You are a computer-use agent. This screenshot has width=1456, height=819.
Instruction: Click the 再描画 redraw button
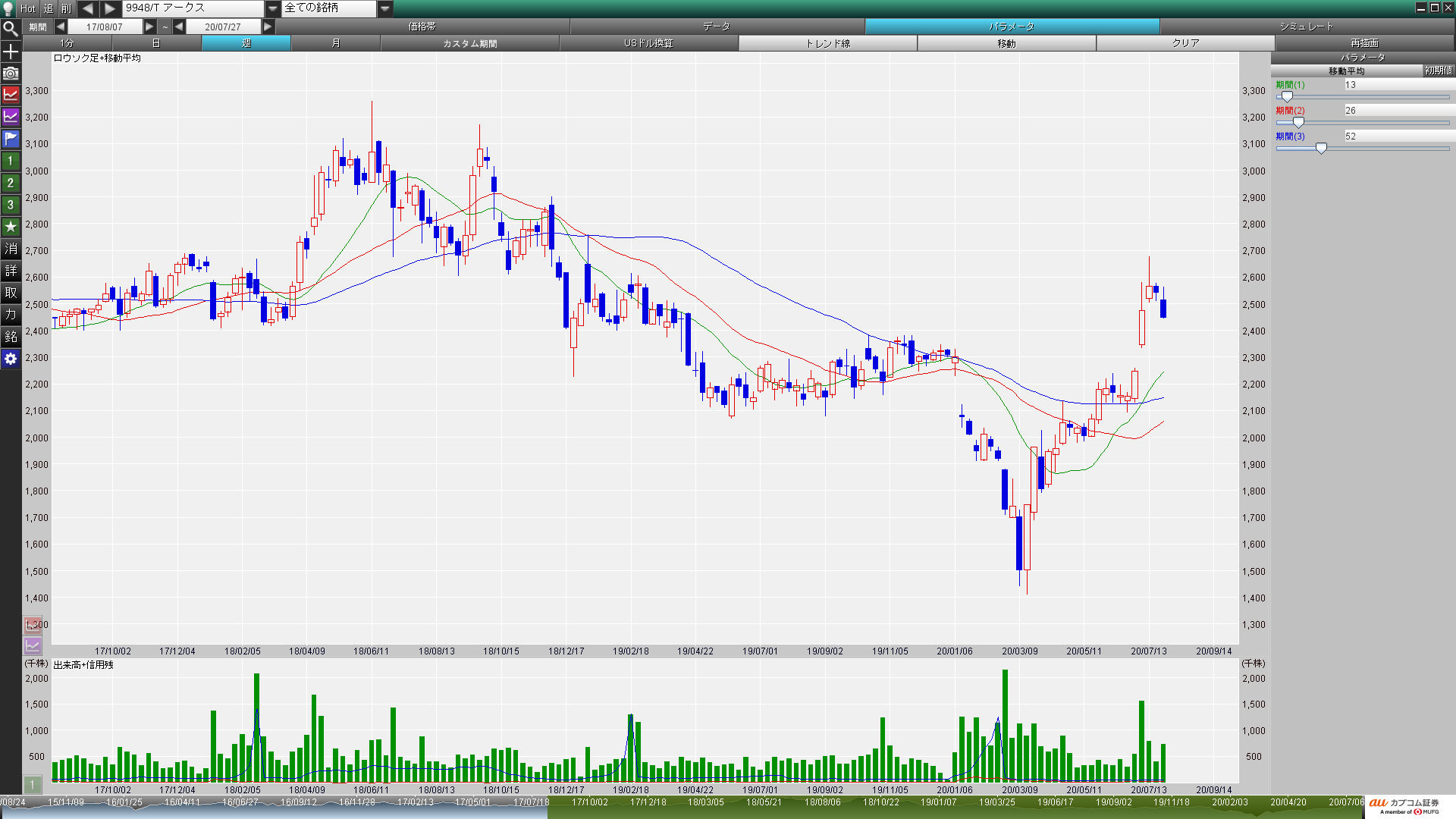point(1363,43)
